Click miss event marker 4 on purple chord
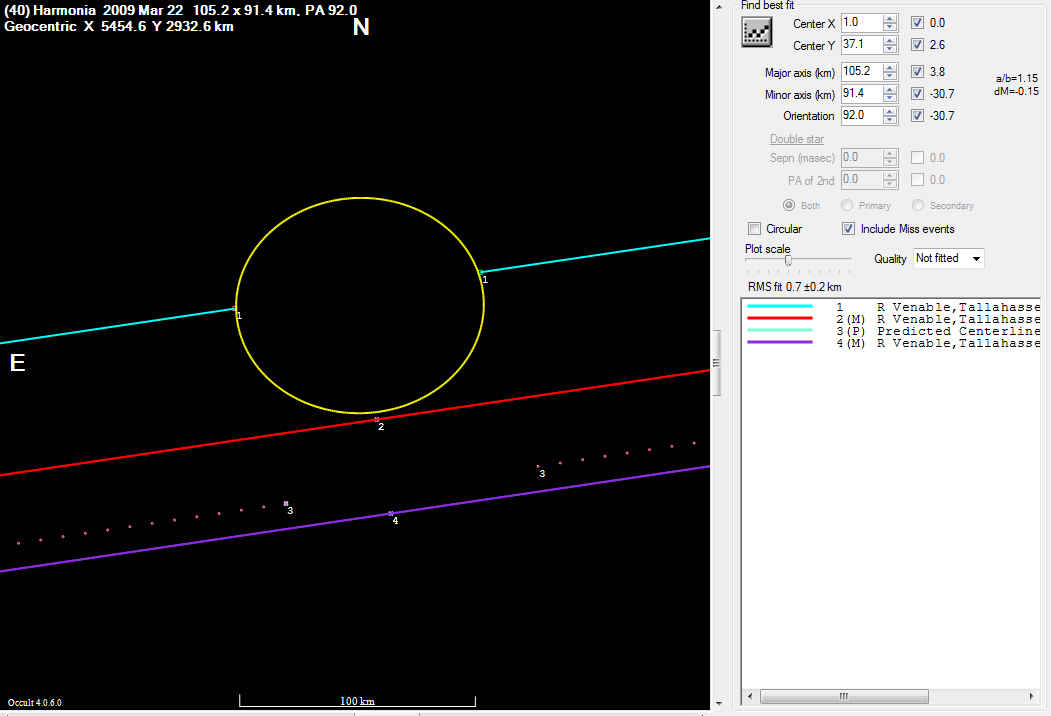Image resolution: width=1051 pixels, height=716 pixels. pyautogui.click(x=391, y=514)
